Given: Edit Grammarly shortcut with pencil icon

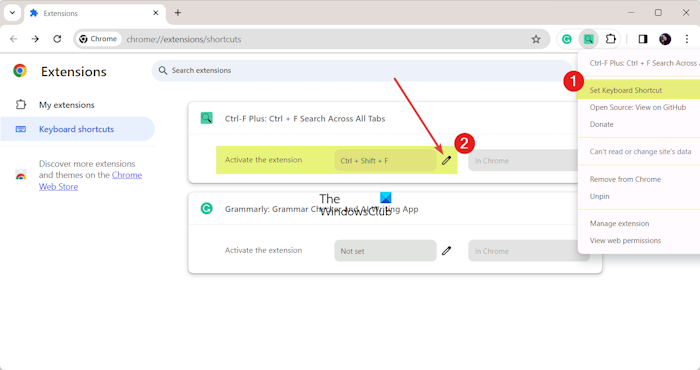Looking at the screenshot, I should pos(446,251).
